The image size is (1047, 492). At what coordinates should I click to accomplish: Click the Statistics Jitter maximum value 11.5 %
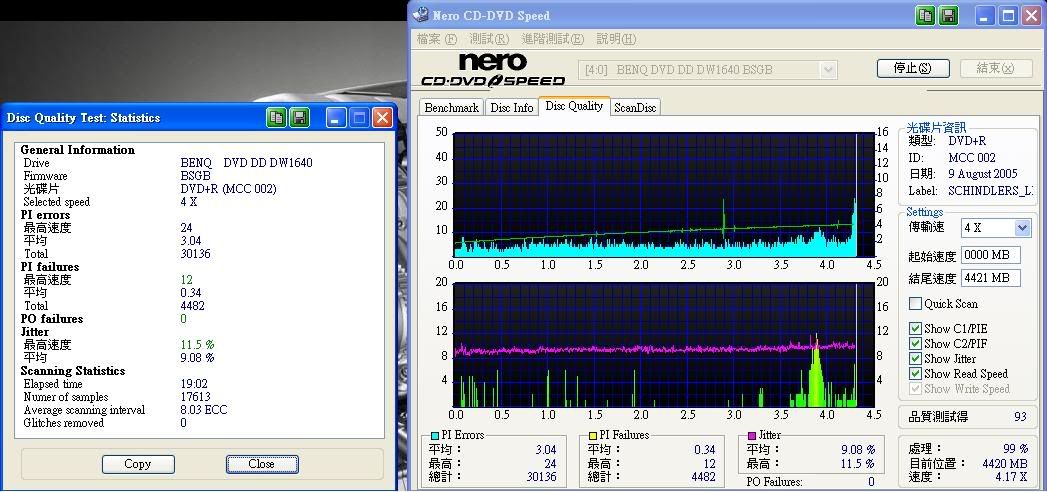pos(197,345)
